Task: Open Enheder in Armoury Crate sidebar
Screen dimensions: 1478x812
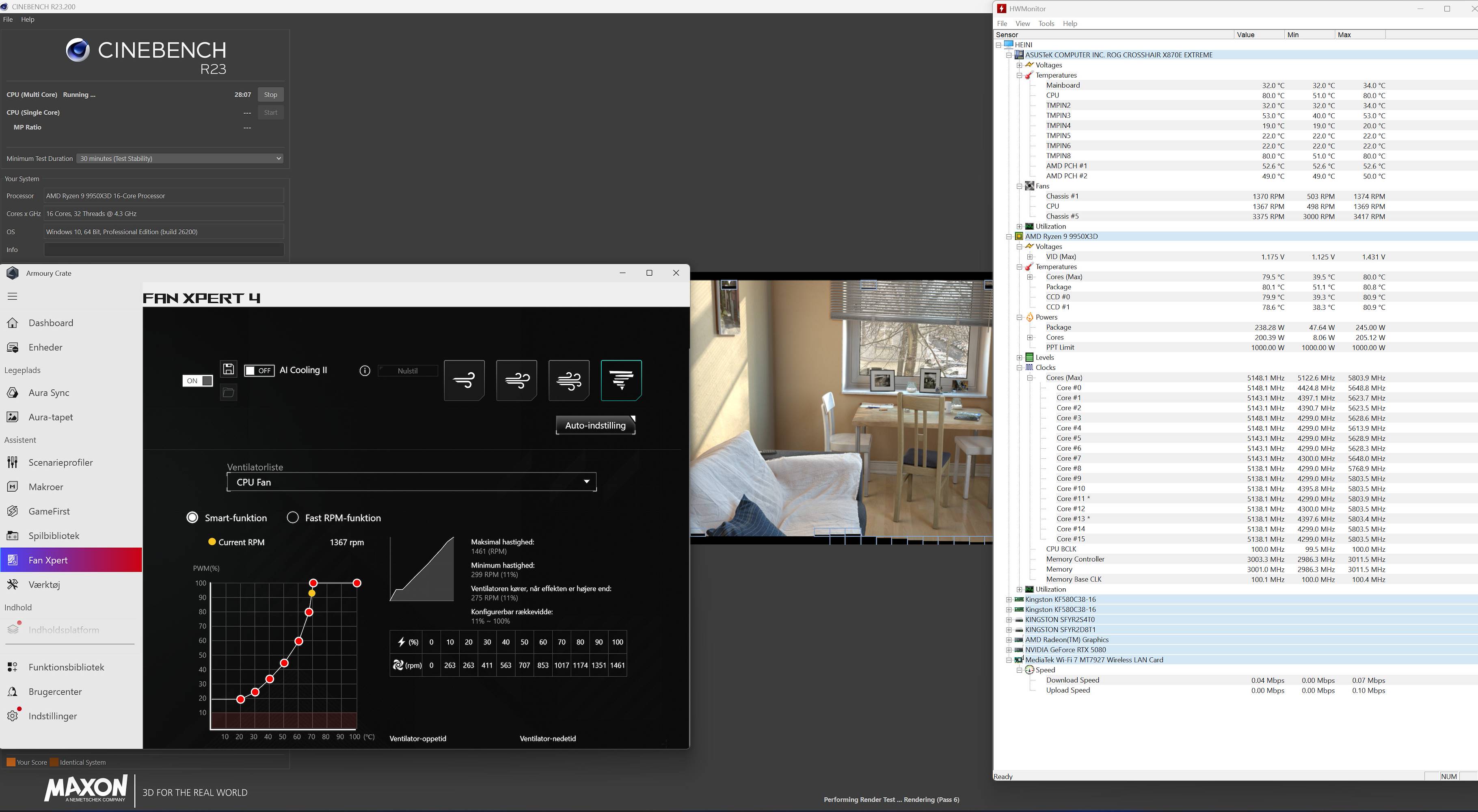Action: [71, 347]
